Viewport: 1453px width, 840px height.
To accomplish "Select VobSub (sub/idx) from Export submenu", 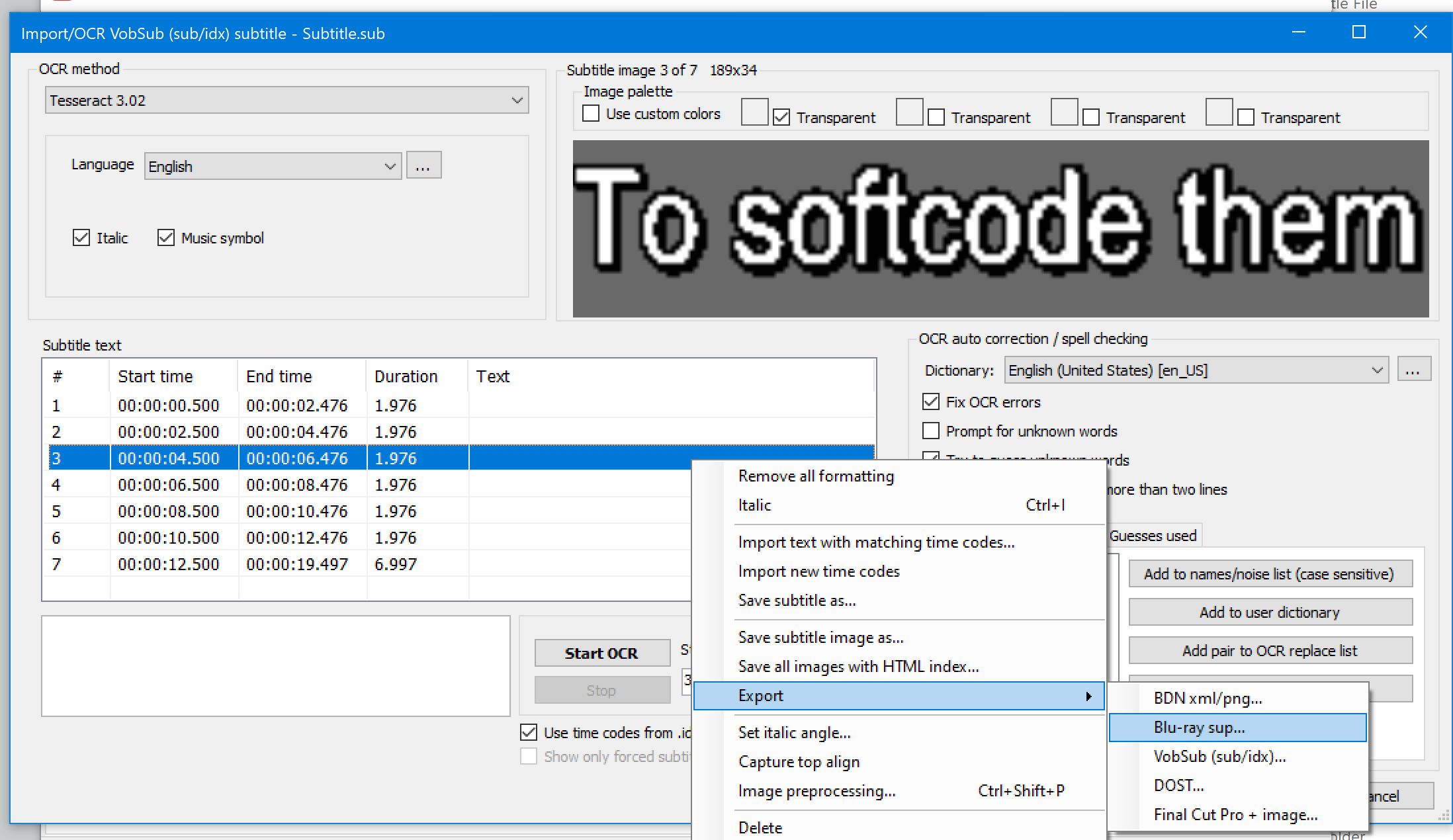I will (x=1219, y=757).
